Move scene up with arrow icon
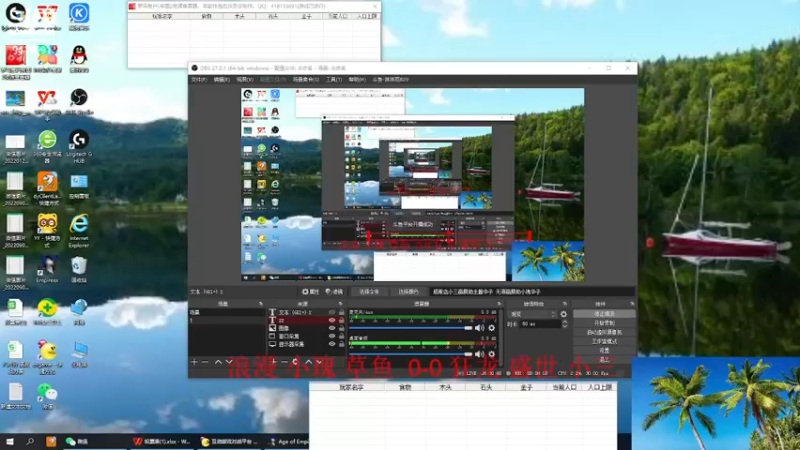The width and height of the screenshot is (800, 450). tap(218, 362)
